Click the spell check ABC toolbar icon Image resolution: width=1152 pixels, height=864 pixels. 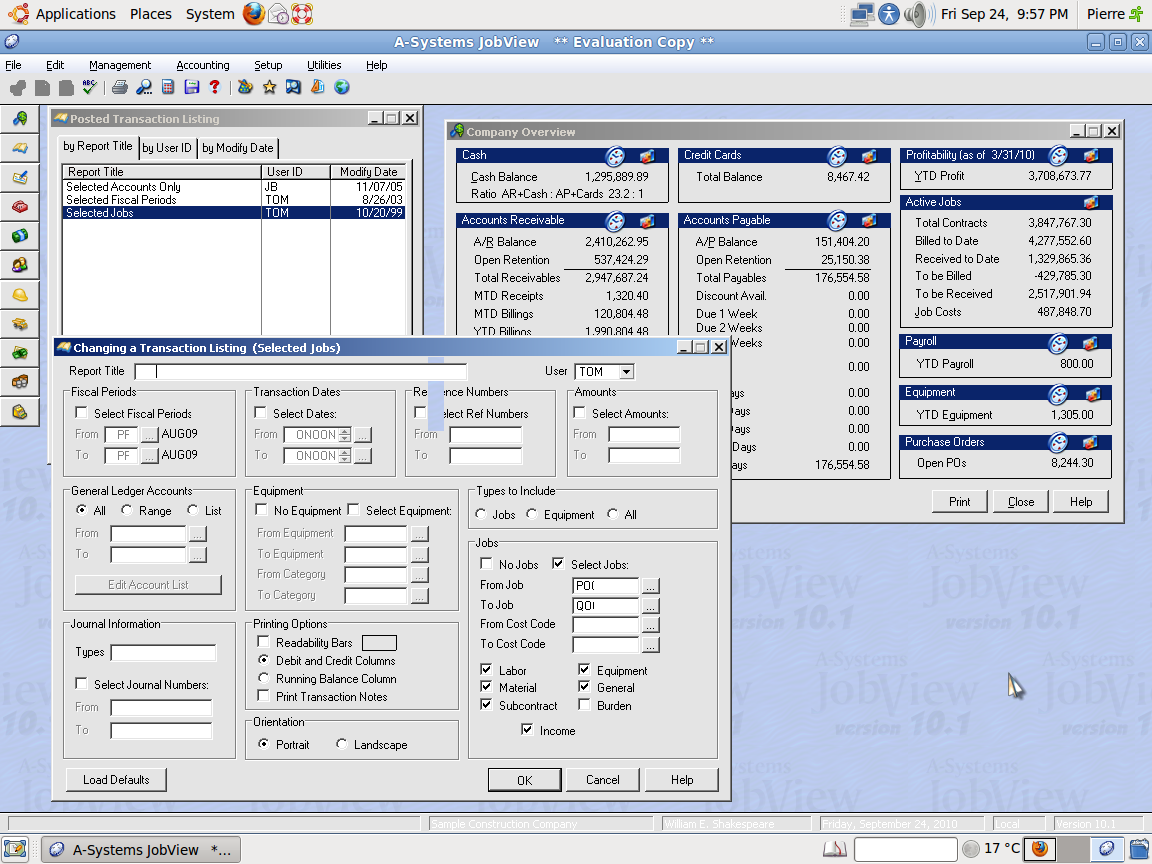(89, 88)
